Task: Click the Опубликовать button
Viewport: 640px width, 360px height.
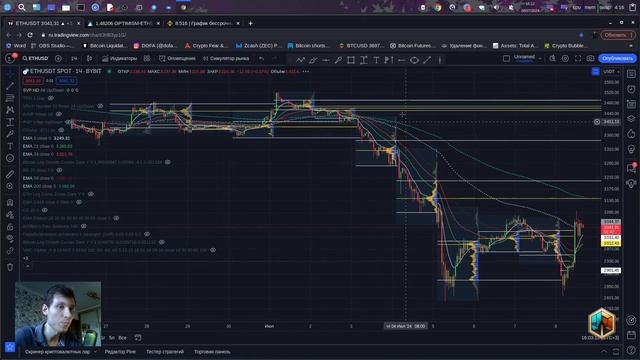Action: pyautogui.click(x=617, y=59)
